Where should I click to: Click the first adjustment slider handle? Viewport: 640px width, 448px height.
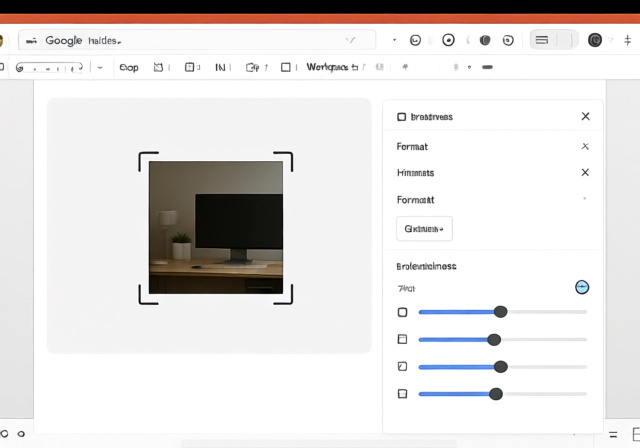coord(501,312)
